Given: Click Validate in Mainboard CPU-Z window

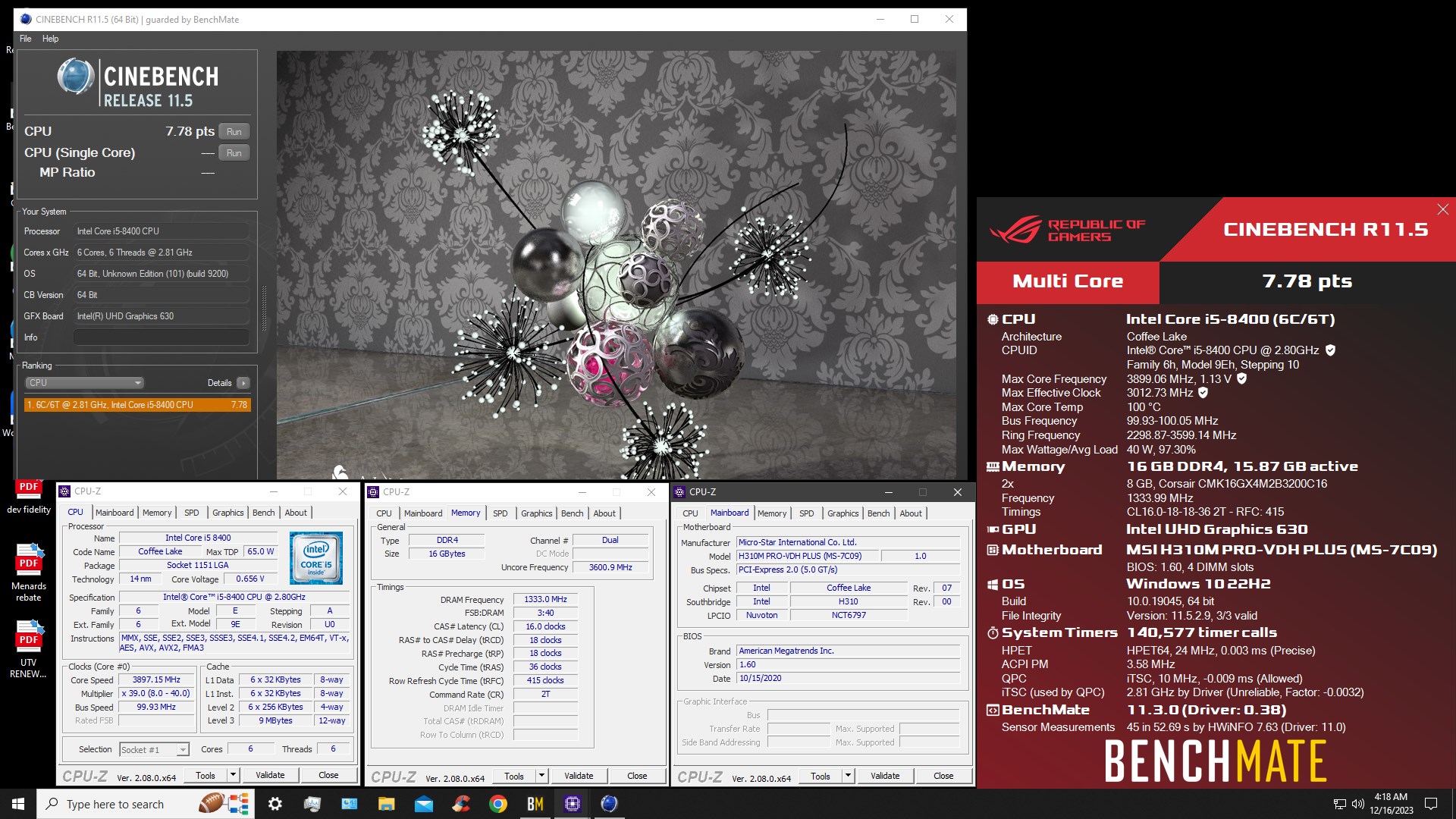Looking at the screenshot, I should pos(885,776).
